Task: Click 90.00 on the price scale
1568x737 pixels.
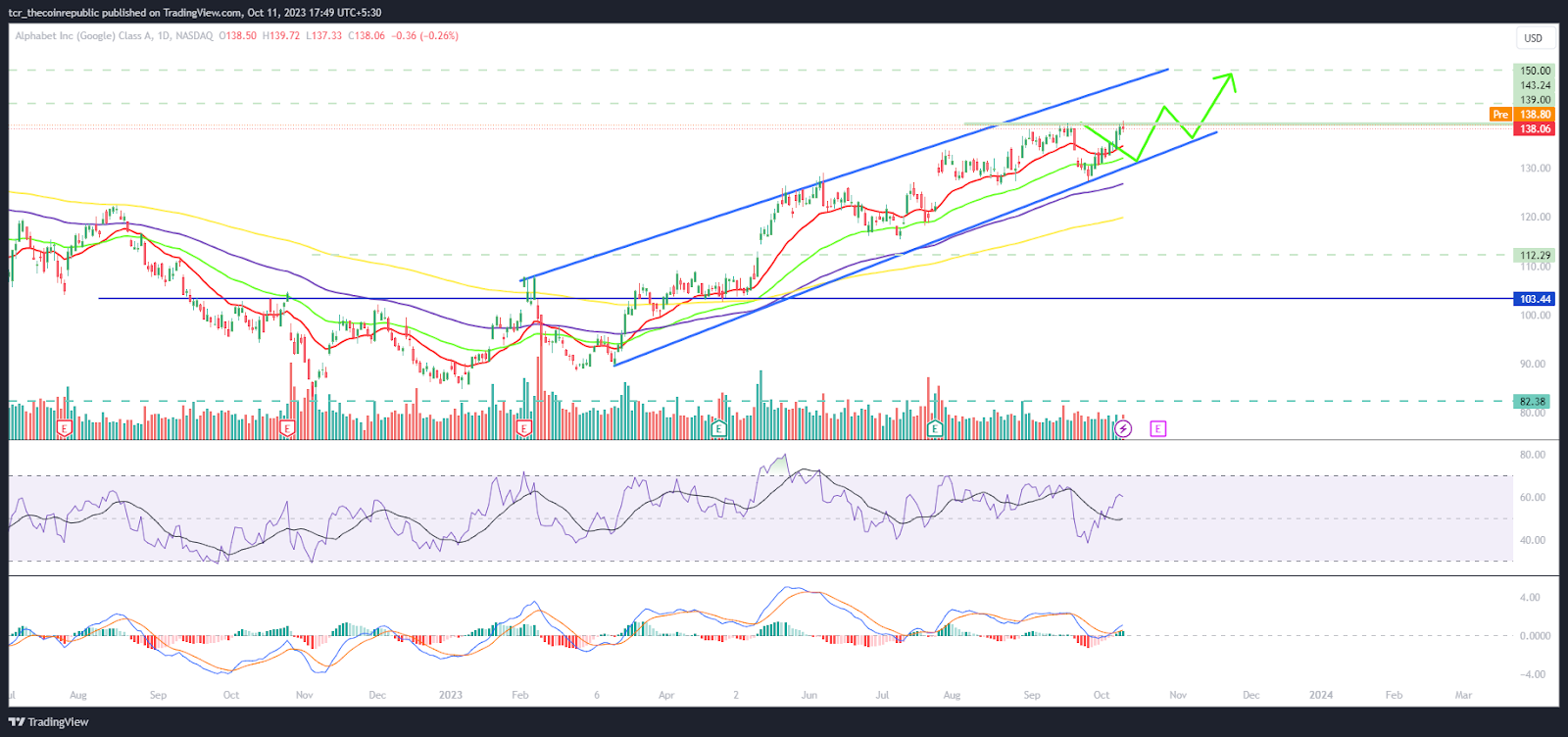Action: pos(1533,365)
